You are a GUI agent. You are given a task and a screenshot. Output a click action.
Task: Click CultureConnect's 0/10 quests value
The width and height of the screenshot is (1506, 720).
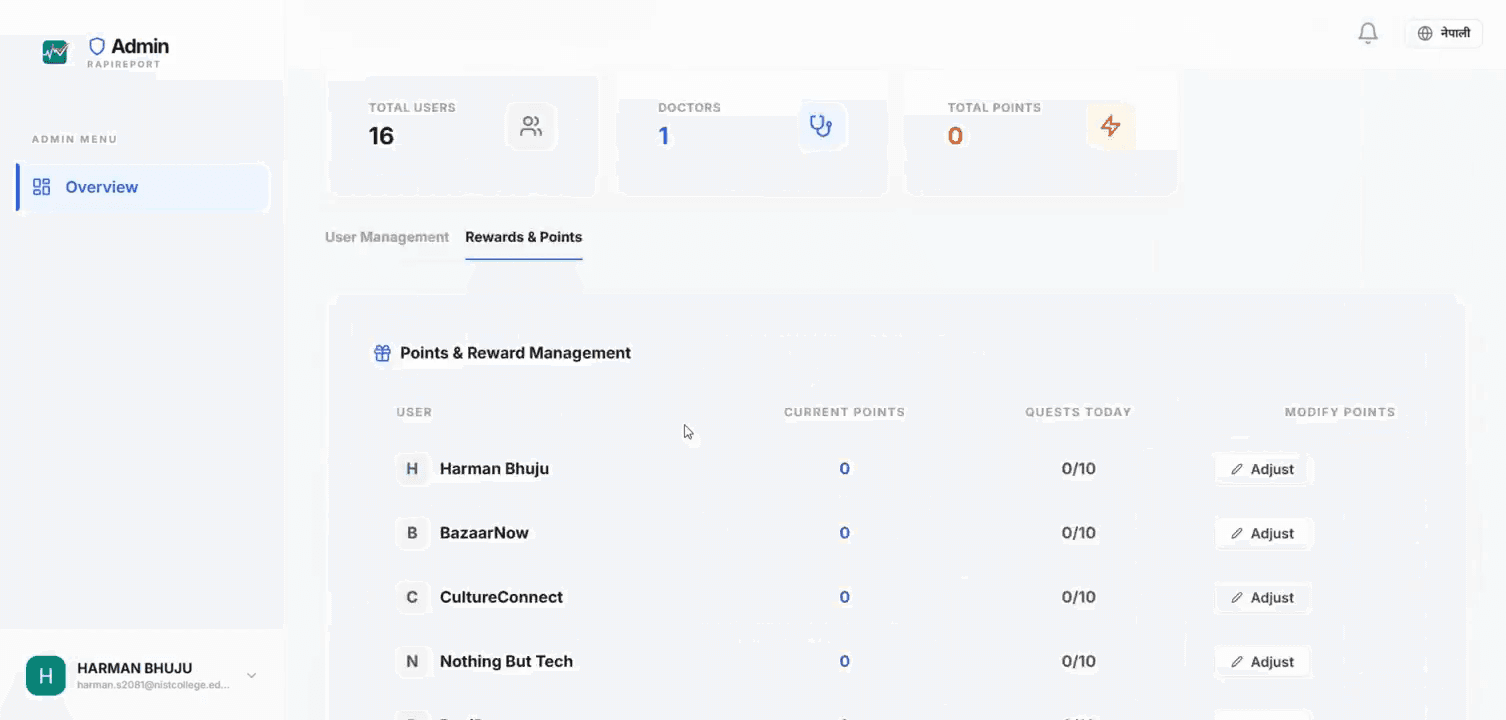pos(1079,597)
